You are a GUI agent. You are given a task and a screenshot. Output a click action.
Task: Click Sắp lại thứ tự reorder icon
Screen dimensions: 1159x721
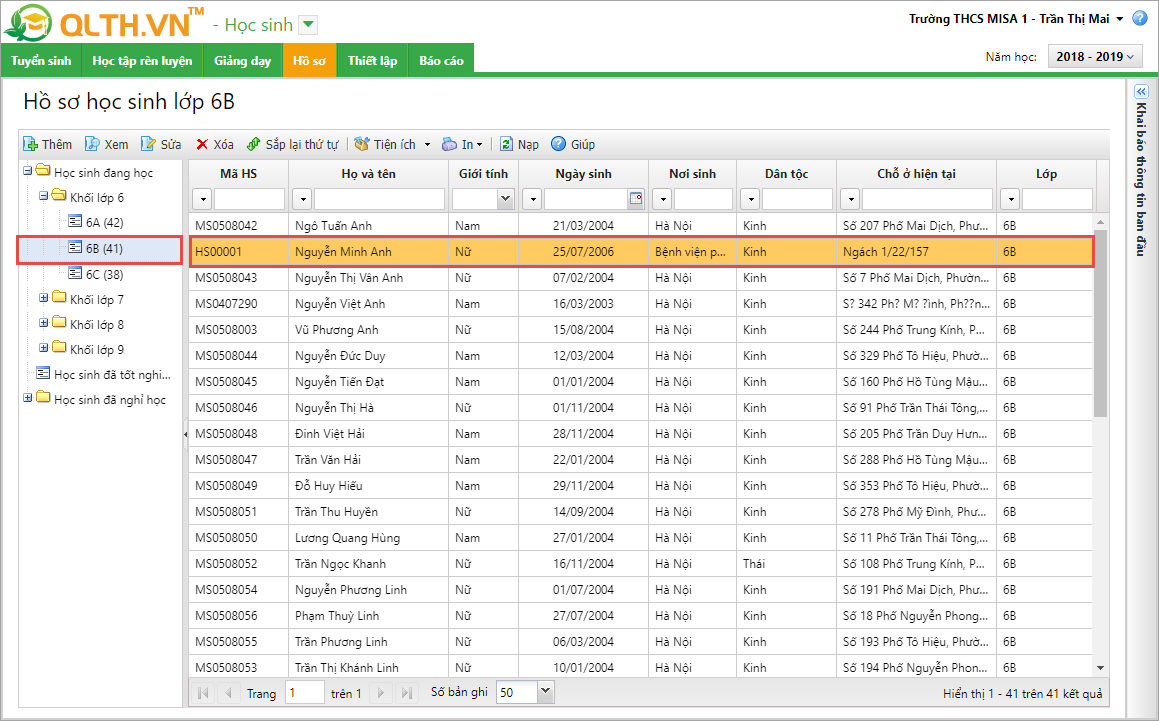(x=254, y=144)
